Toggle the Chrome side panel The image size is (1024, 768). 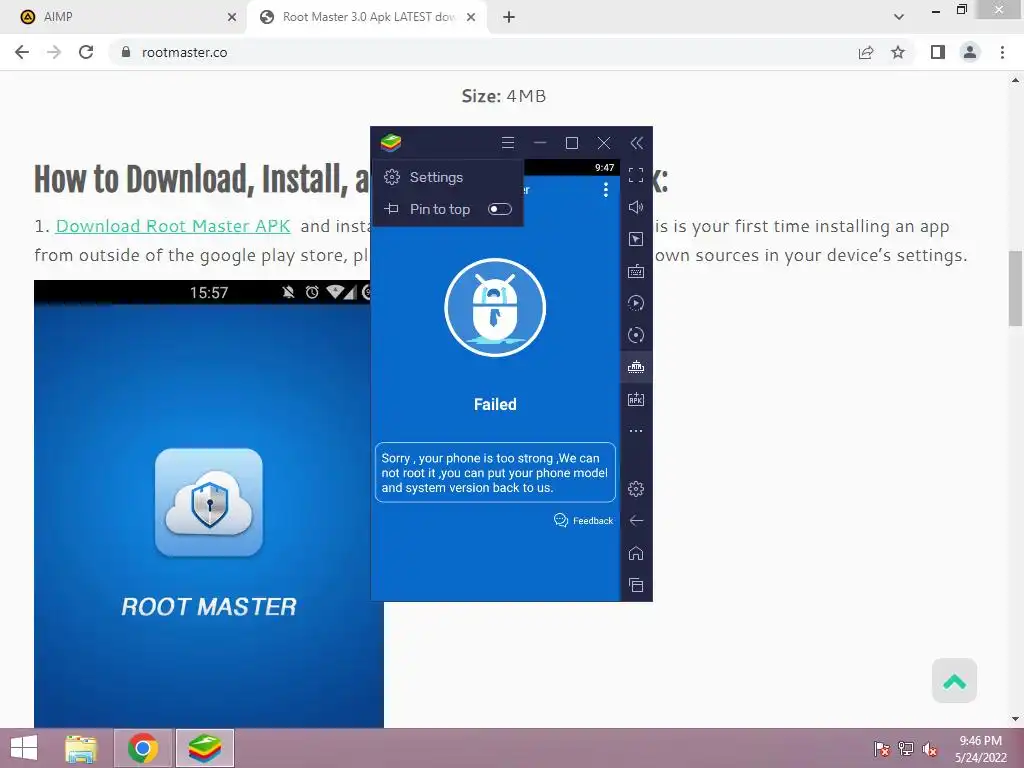tap(938, 52)
